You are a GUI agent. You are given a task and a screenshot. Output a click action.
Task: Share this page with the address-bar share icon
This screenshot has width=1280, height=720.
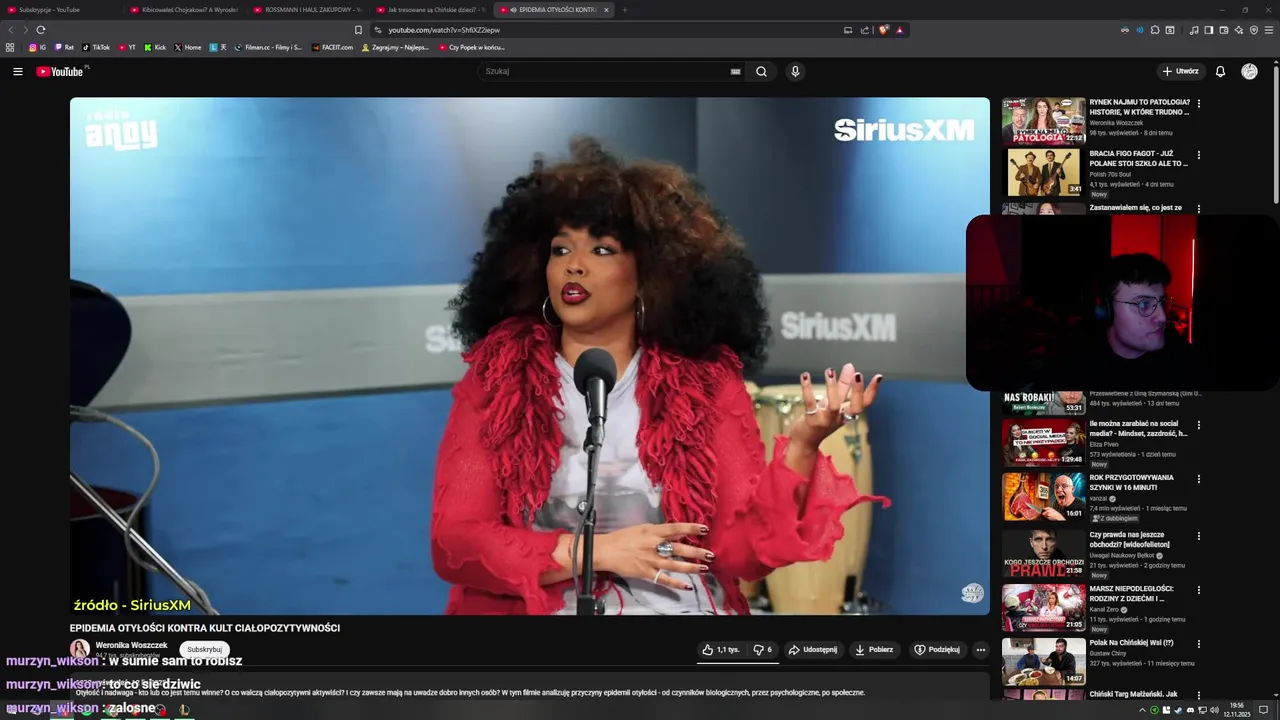865,30
